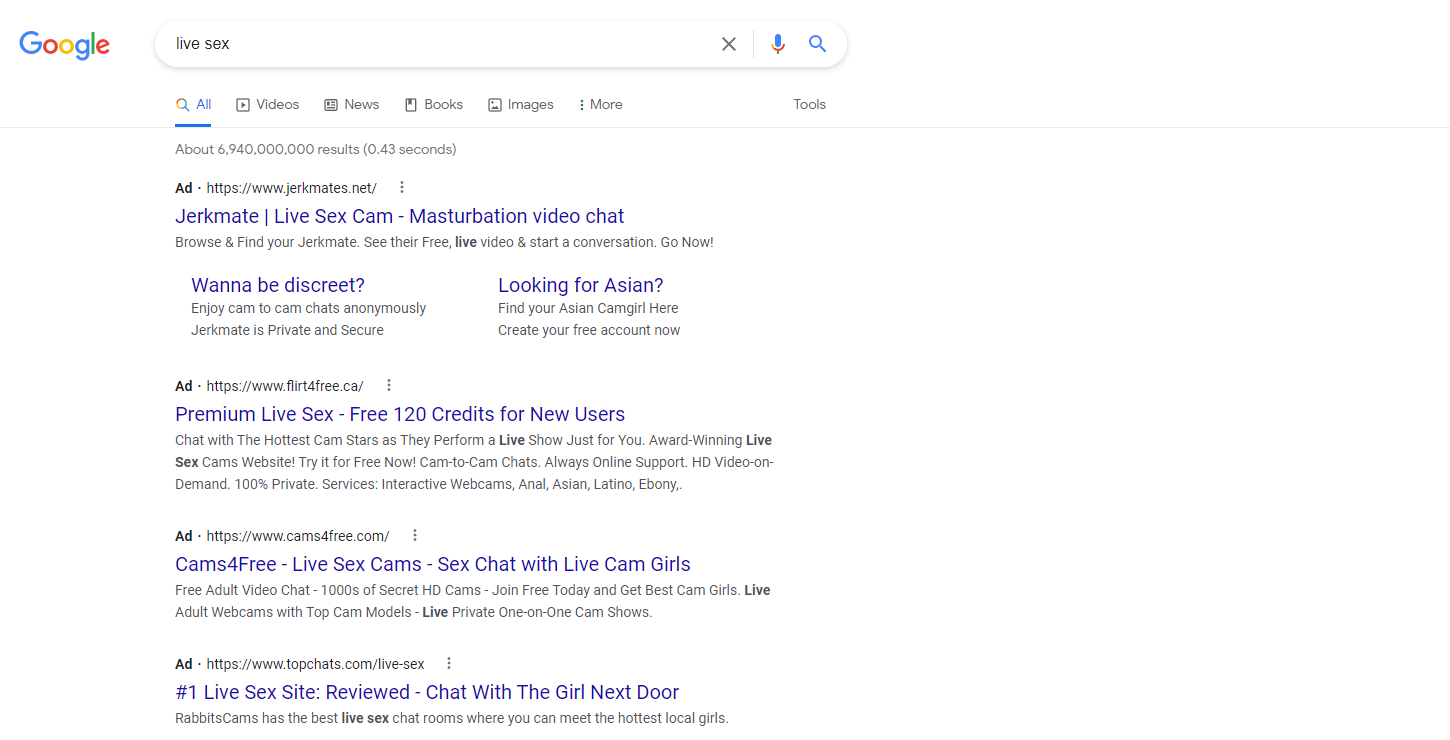Viewport: 1450px width, 740px height.
Task: Clear the search box with the X icon
Action: click(x=729, y=44)
